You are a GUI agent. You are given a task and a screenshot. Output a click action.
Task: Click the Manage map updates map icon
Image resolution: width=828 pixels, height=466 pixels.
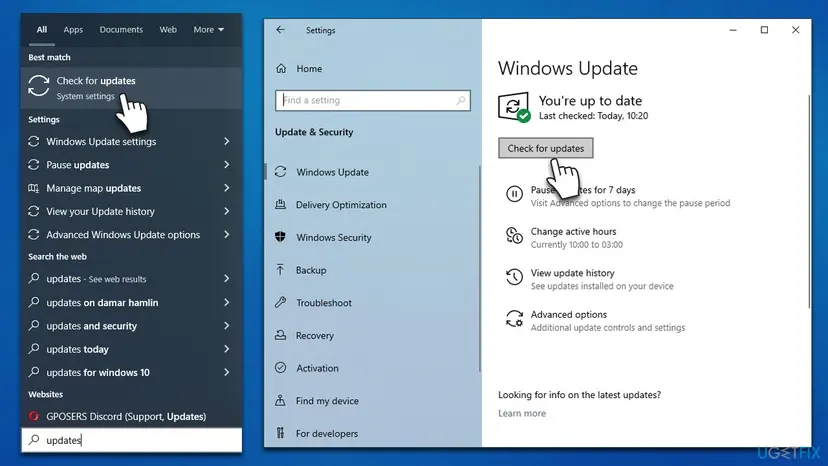tap(34, 188)
